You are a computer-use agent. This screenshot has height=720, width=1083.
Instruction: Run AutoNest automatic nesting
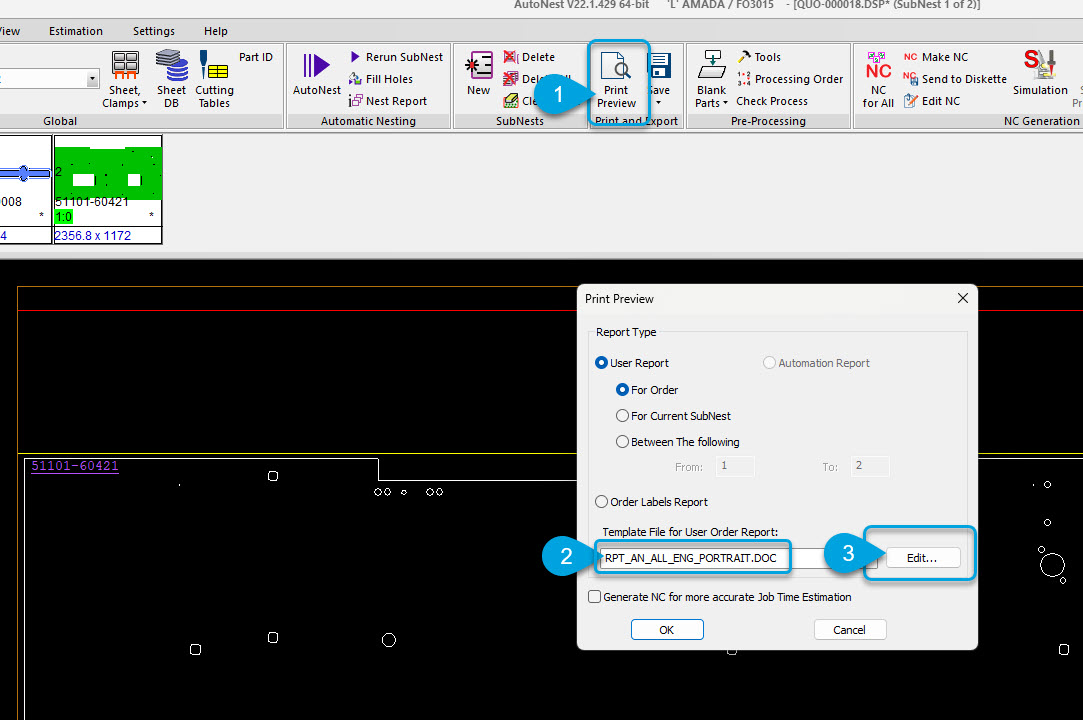pyautogui.click(x=316, y=75)
